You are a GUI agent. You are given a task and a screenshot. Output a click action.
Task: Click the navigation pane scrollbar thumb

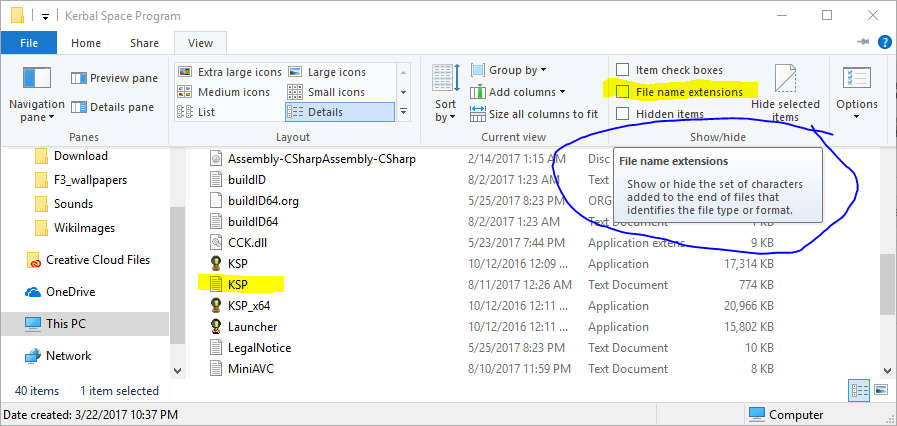coord(177,276)
